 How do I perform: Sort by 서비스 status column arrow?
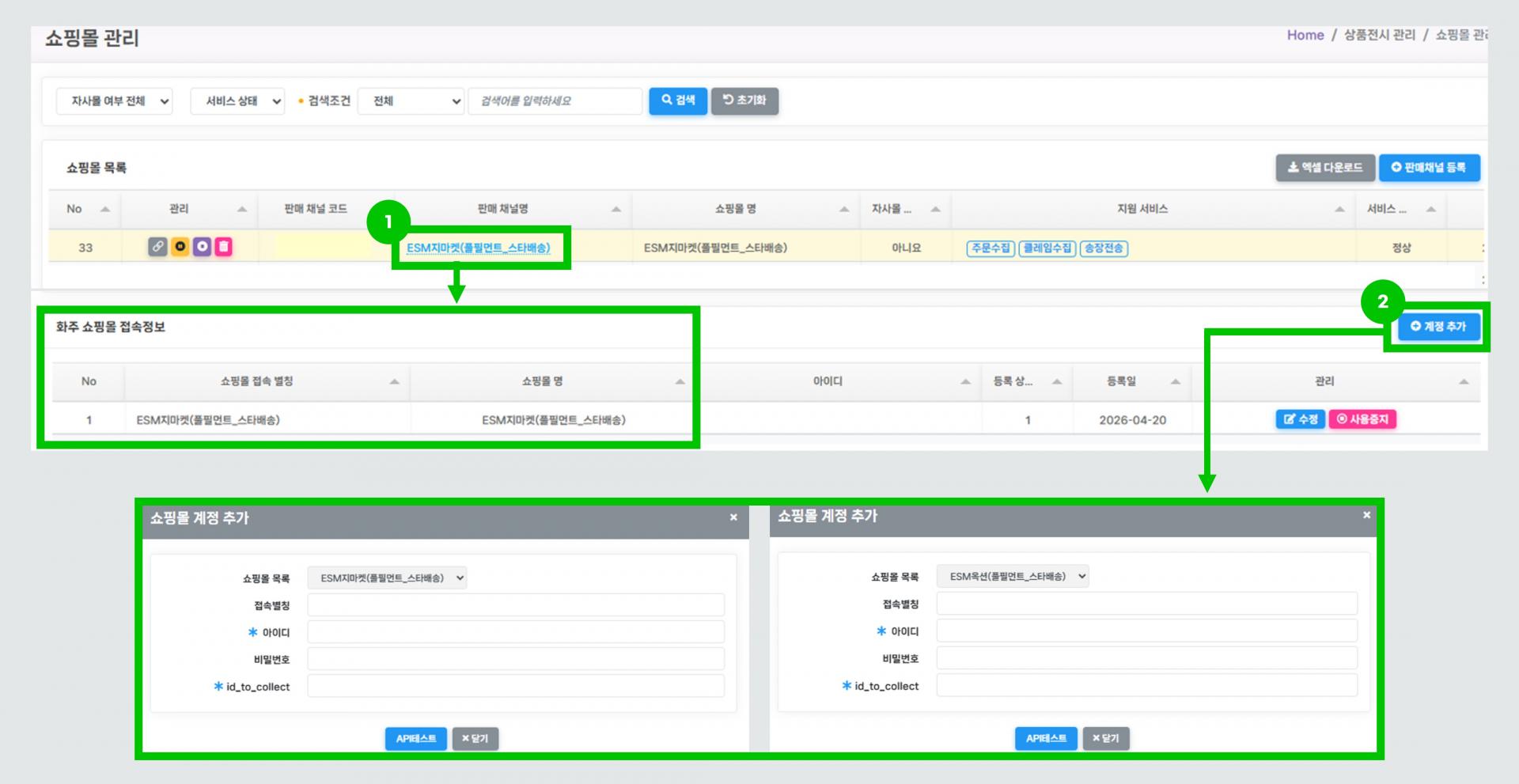click(1430, 209)
